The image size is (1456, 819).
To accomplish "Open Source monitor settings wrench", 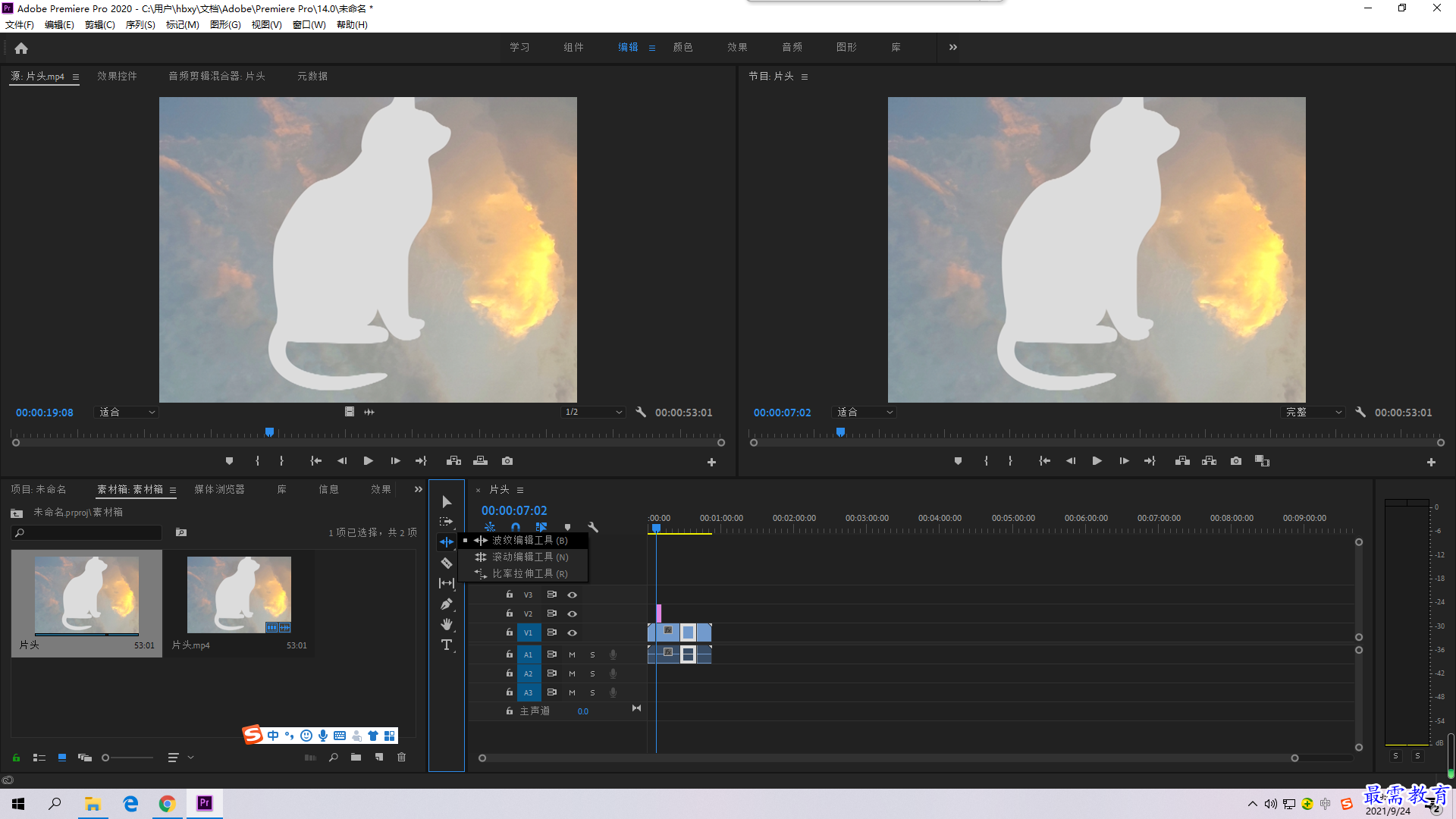I will click(641, 413).
